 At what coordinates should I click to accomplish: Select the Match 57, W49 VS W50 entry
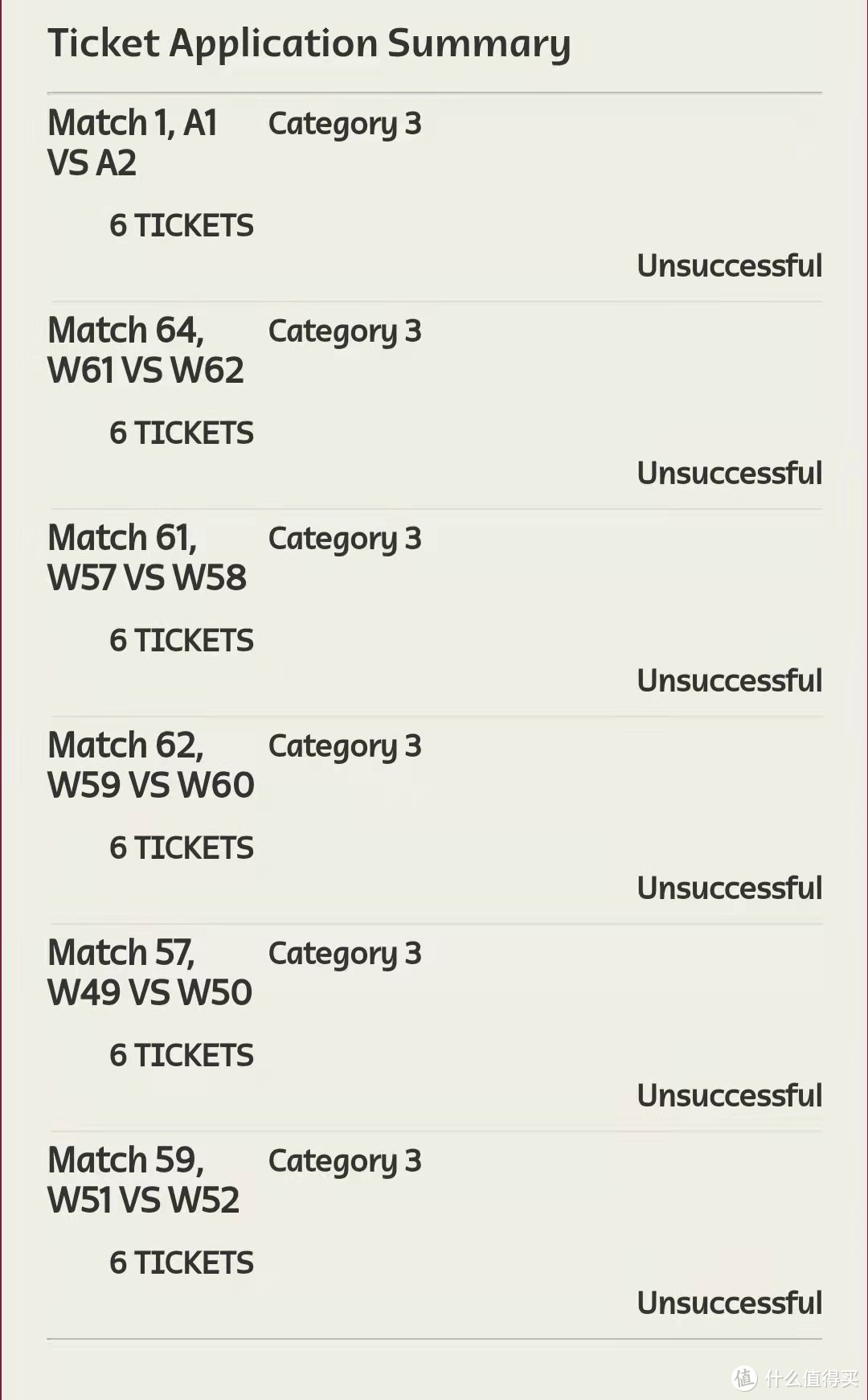[149, 973]
